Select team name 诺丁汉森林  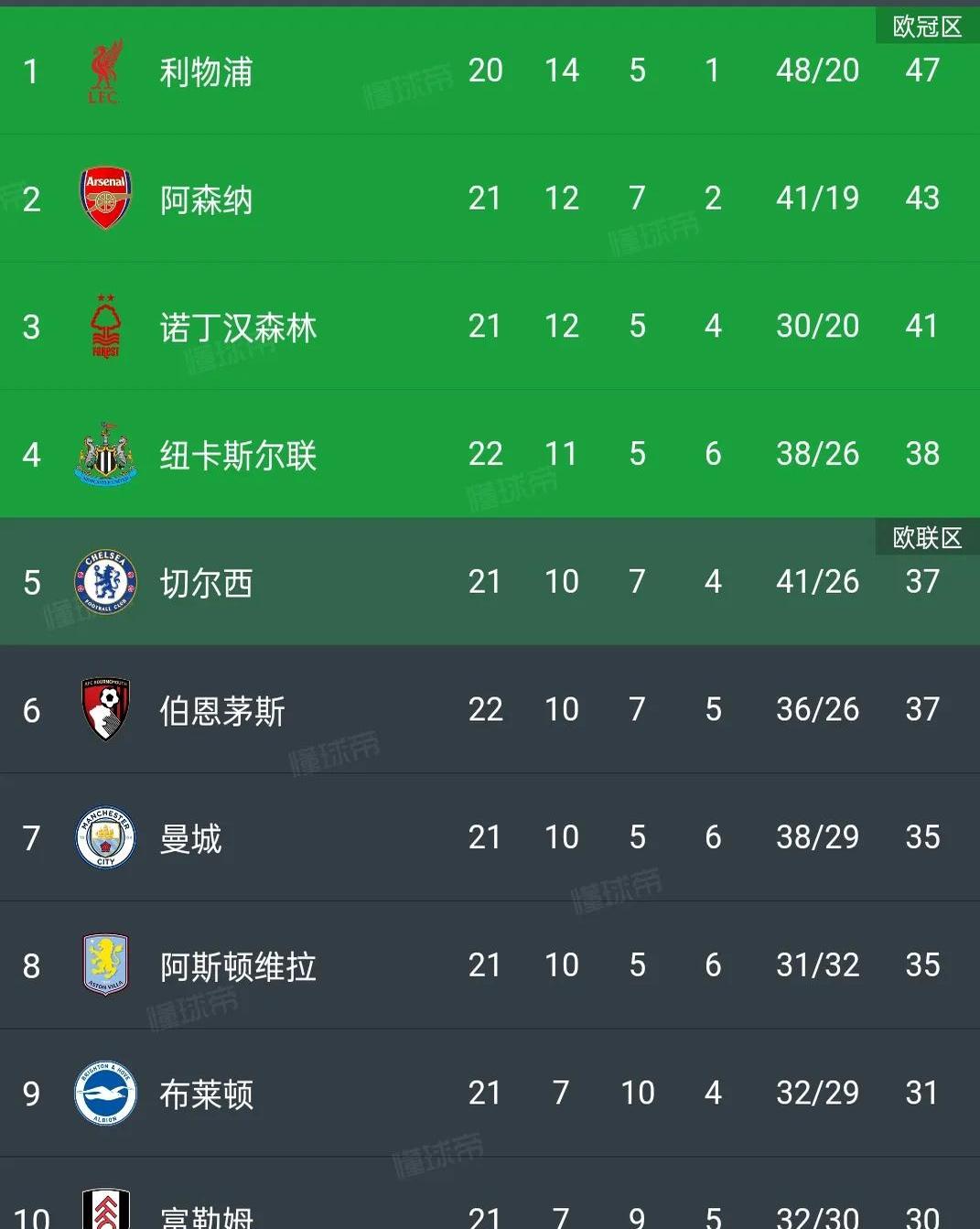[238, 328]
